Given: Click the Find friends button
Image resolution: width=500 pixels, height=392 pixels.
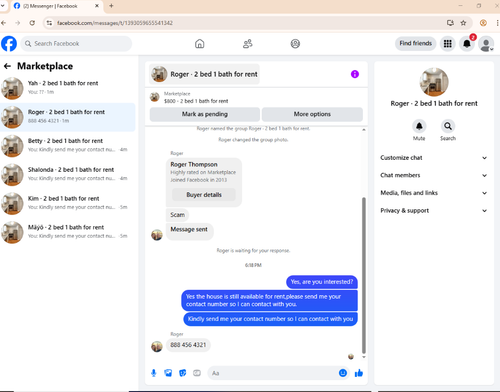Looking at the screenshot, I should point(416,43).
